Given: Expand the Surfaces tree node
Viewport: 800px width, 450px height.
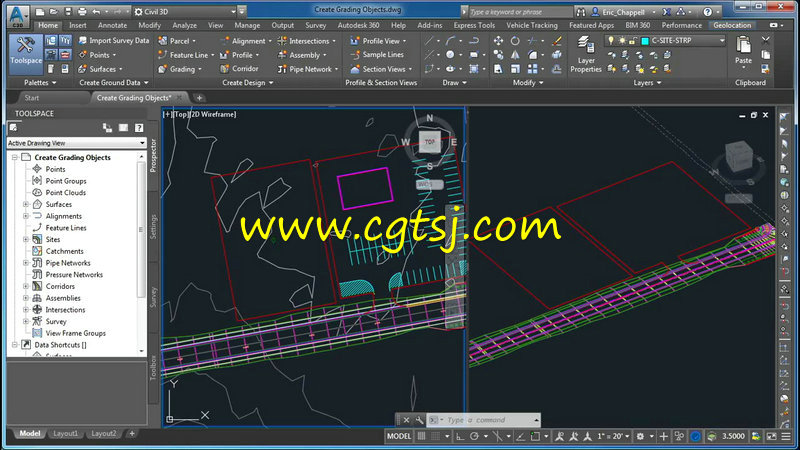Looking at the screenshot, I should (x=26, y=204).
